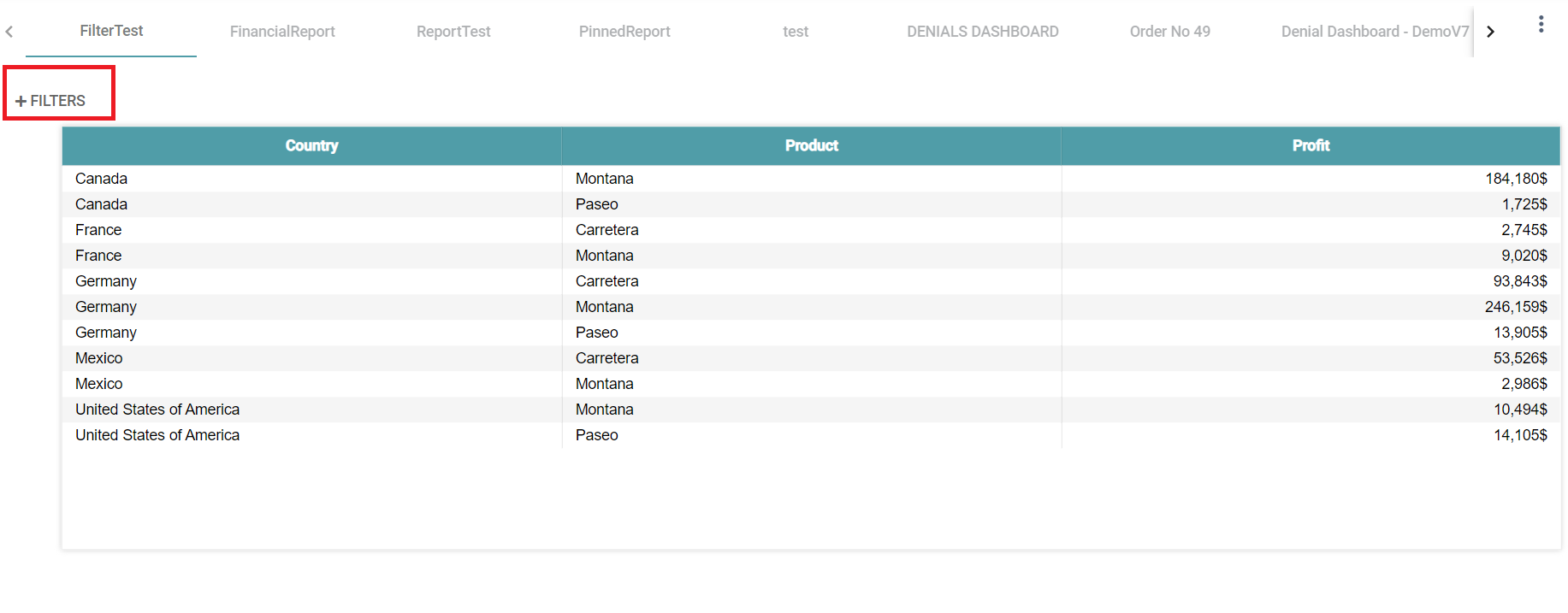Sort by the Profit column header
The height and width of the screenshot is (613, 1568).
point(1311,146)
